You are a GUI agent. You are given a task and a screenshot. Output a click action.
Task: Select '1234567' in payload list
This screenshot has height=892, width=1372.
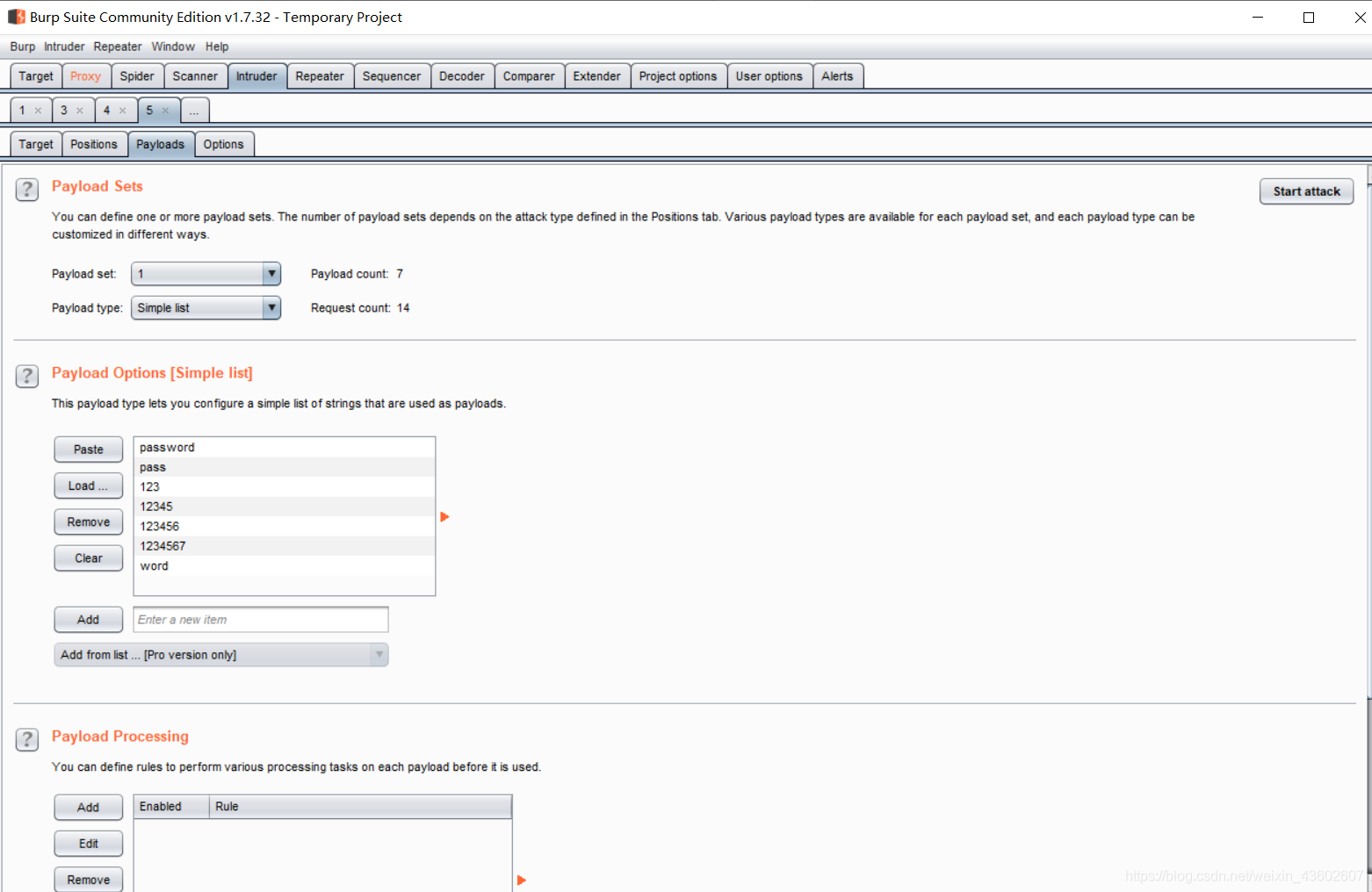tap(285, 546)
